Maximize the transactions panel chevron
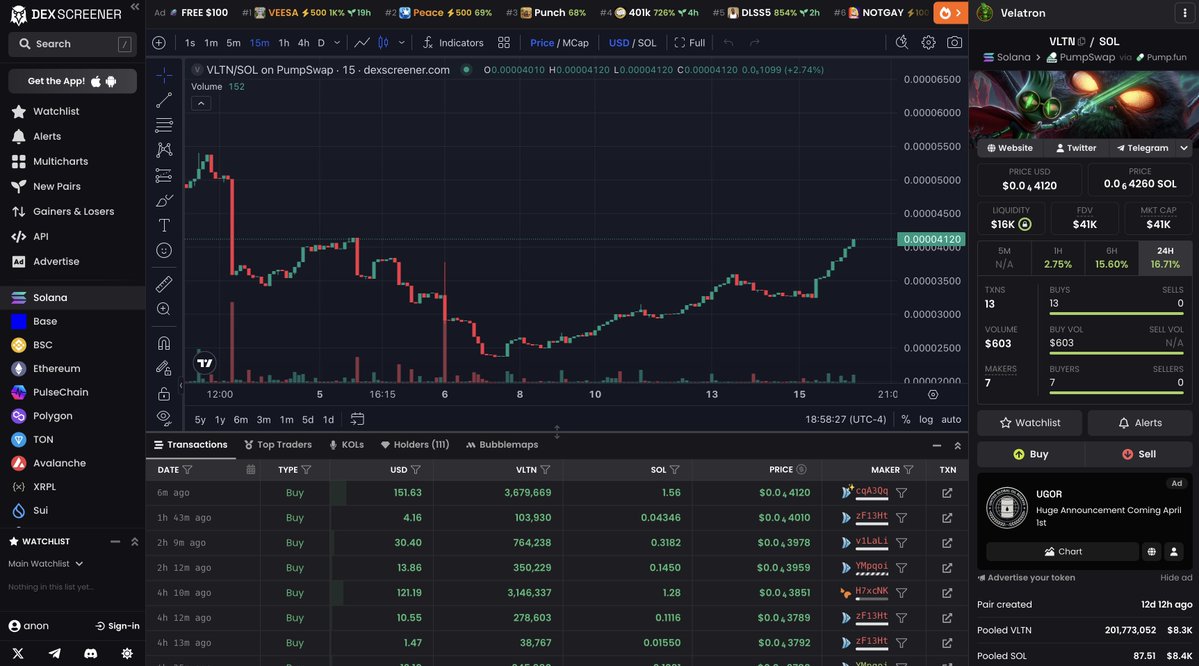This screenshot has height=666, width=1199. point(957,445)
